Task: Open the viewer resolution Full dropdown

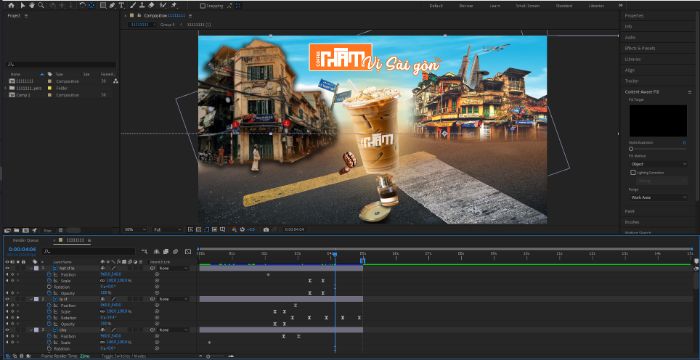Action: pyautogui.click(x=167, y=230)
